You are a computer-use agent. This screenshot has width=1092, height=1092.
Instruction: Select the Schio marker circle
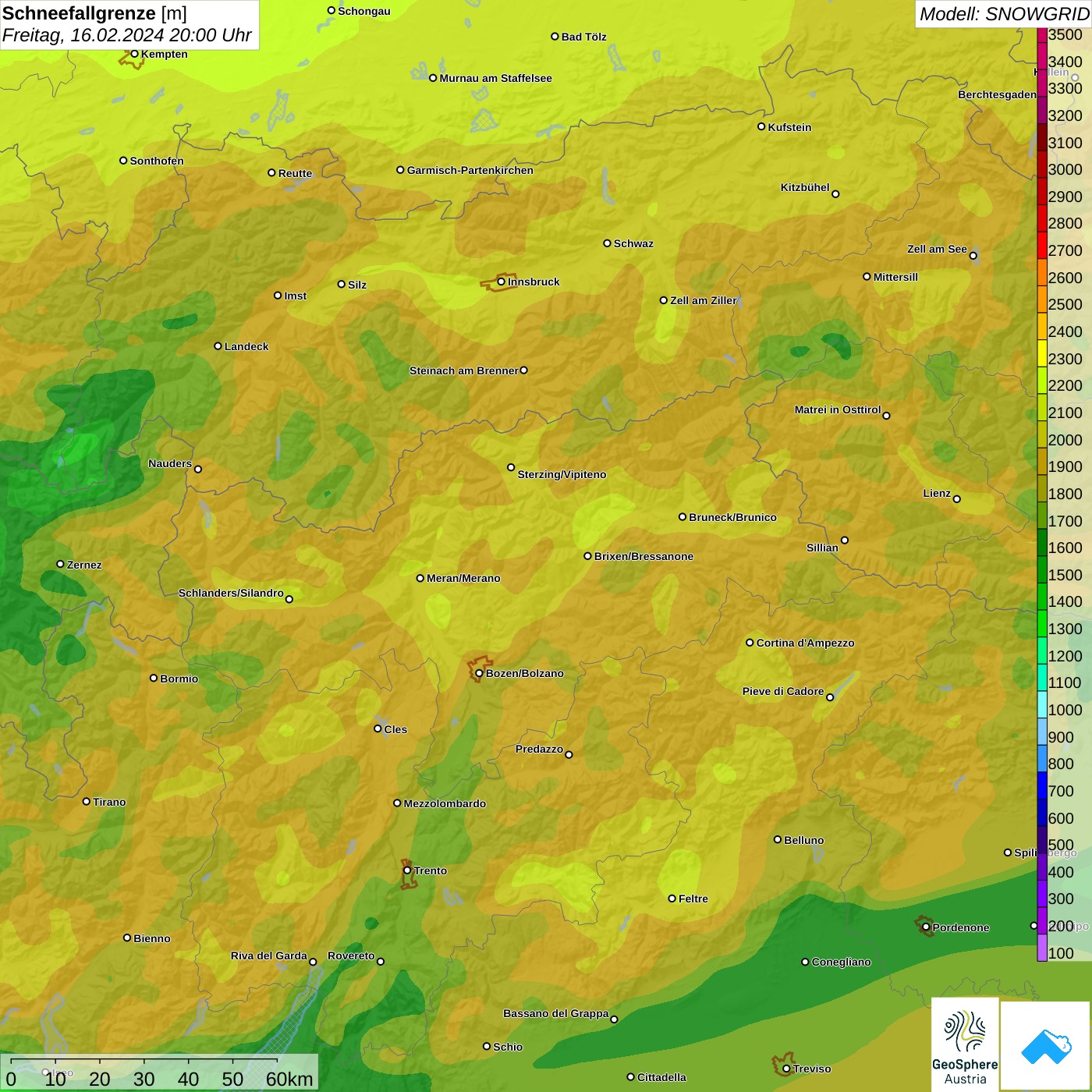tap(487, 1047)
